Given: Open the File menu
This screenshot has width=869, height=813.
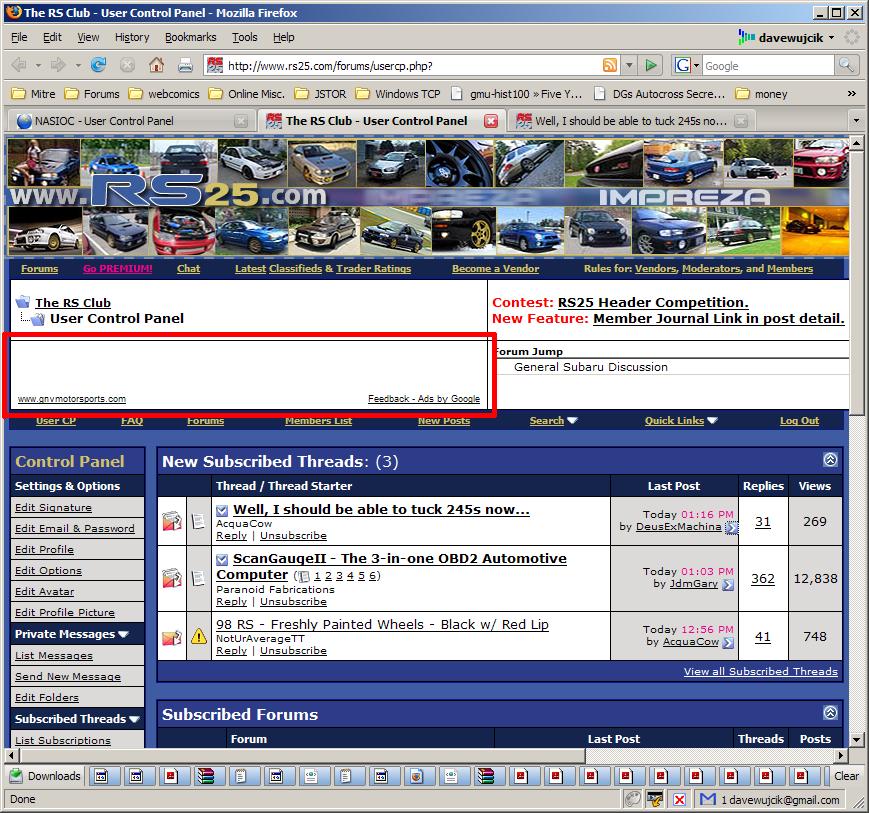Looking at the screenshot, I should coord(19,37).
